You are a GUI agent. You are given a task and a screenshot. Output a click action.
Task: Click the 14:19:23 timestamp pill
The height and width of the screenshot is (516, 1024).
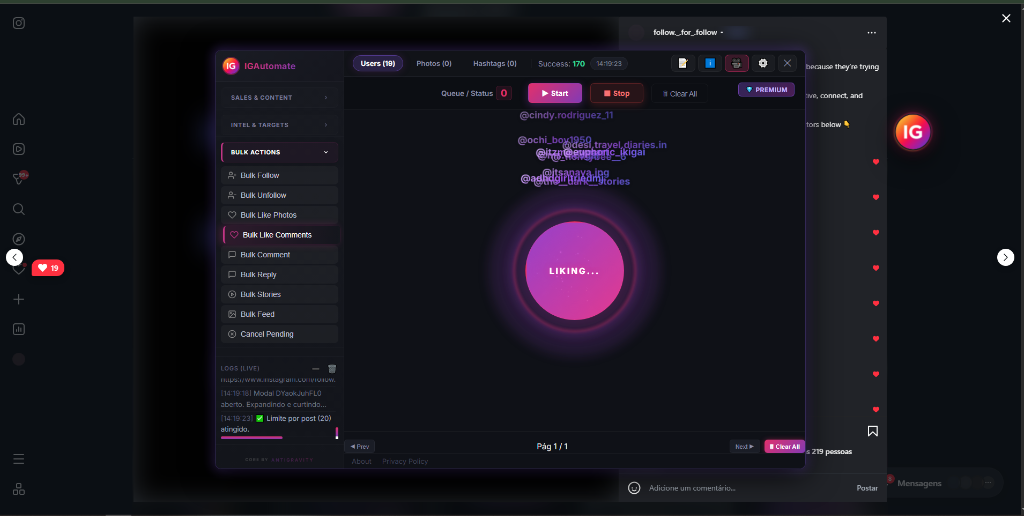pyautogui.click(x=609, y=63)
